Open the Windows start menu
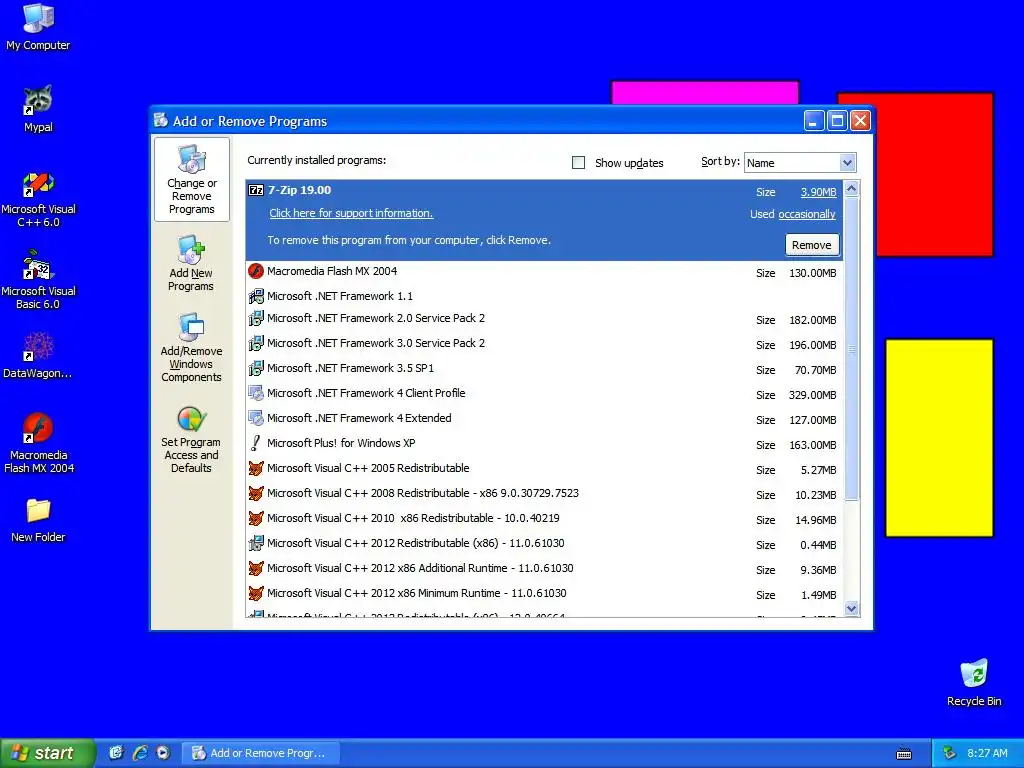This screenshot has height=768, width=1024. click(x=47, y=753)
